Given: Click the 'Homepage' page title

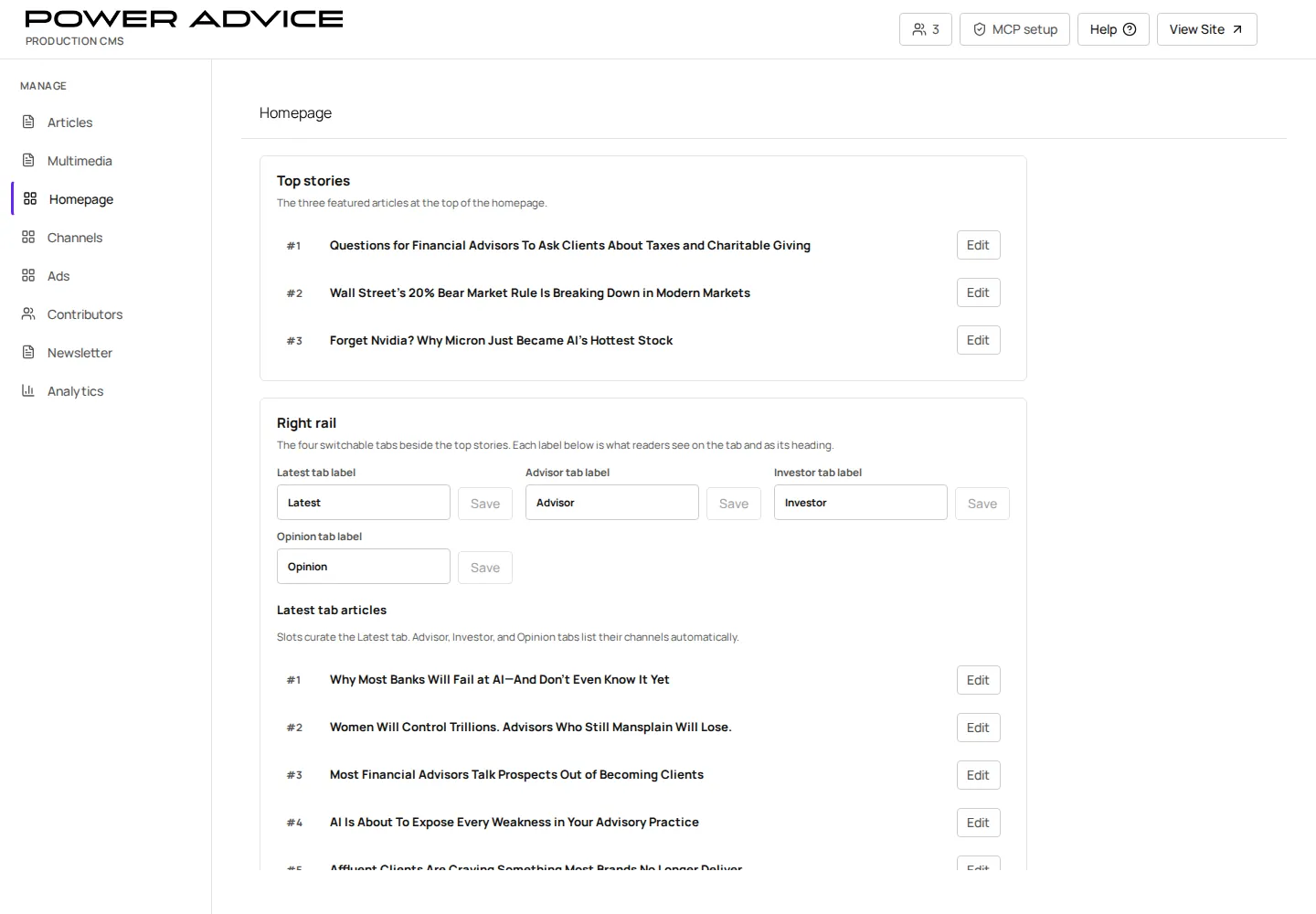Looking at the screenshot, I should tap(295, 112).
